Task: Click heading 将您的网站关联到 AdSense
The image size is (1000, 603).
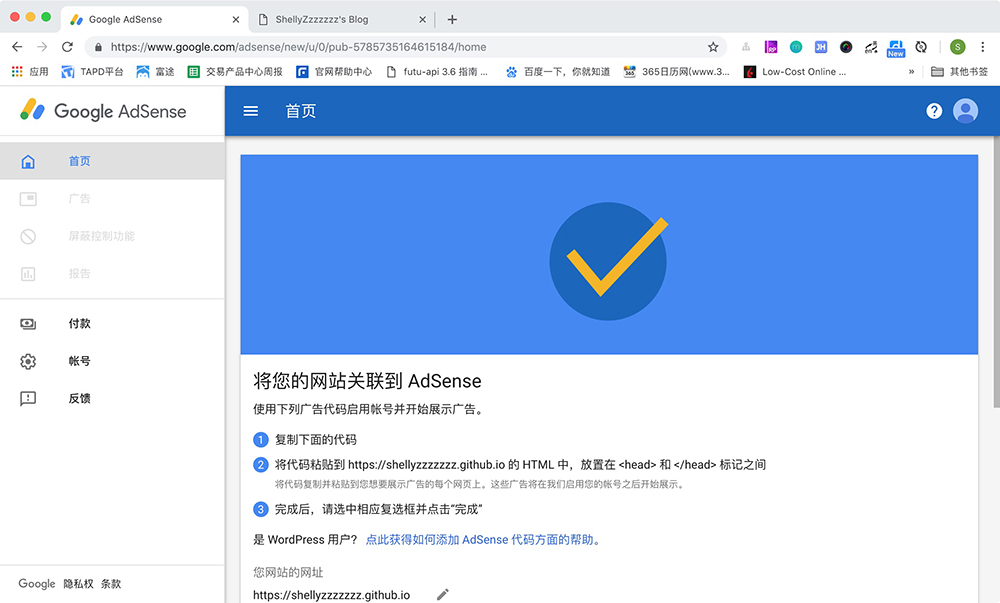Action: click(x=367, y=381)
